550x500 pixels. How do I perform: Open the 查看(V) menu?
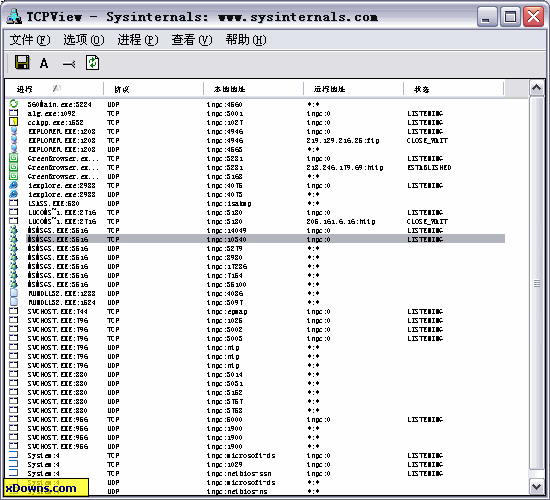tap(192, 40)
